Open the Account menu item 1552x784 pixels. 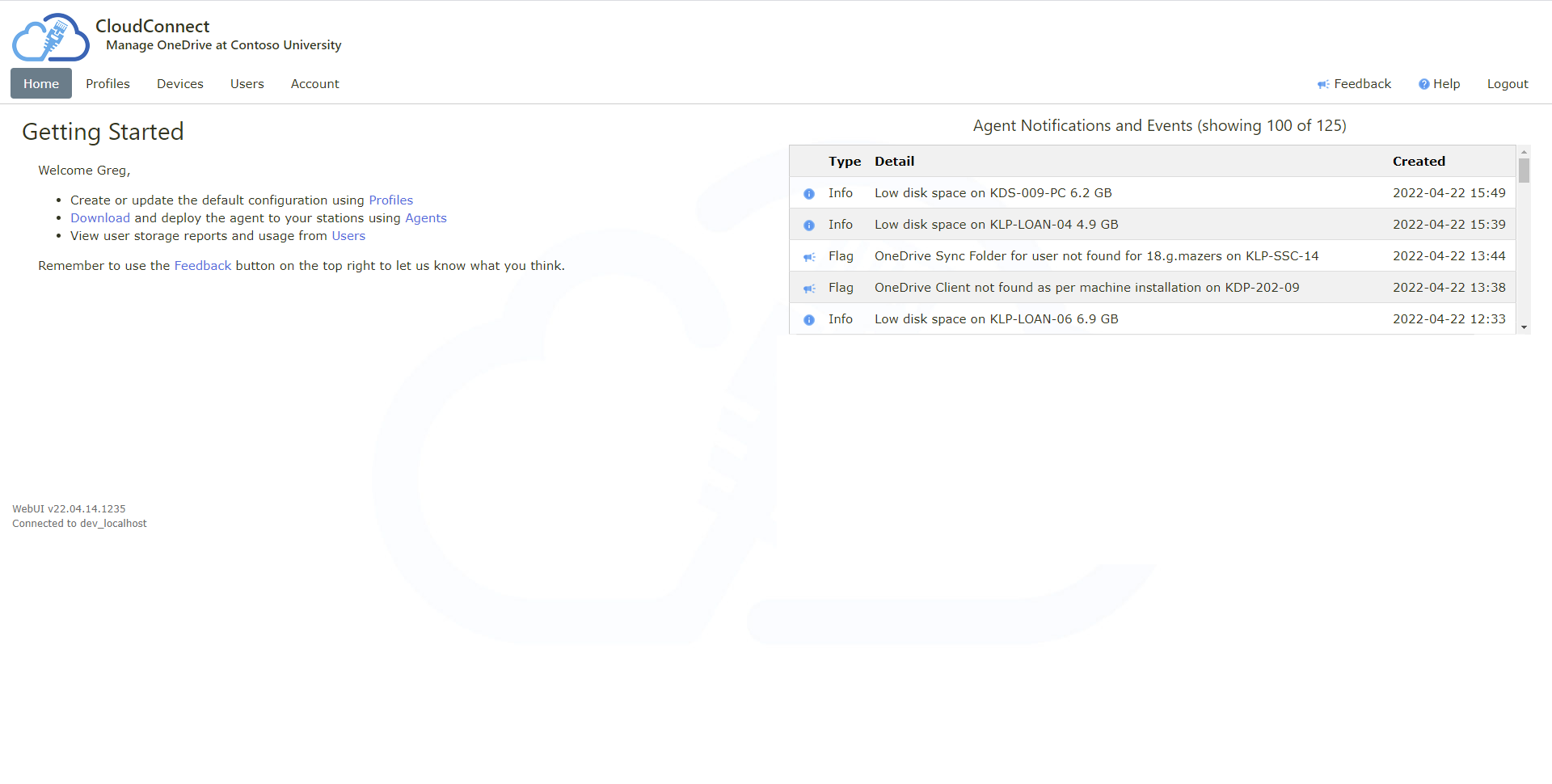click(x=314, y=84)
